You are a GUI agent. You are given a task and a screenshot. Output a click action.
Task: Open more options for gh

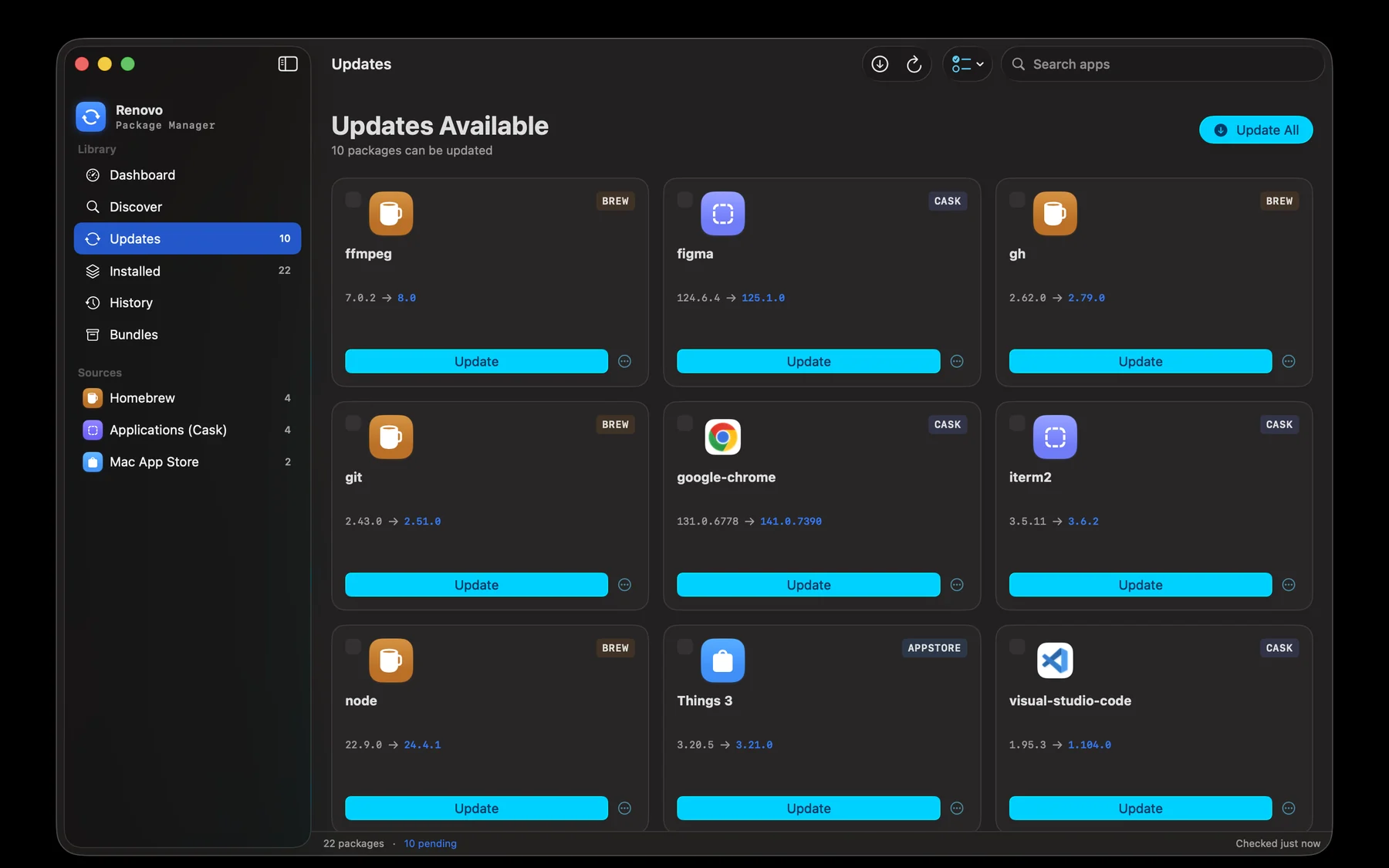(1289, 361)
